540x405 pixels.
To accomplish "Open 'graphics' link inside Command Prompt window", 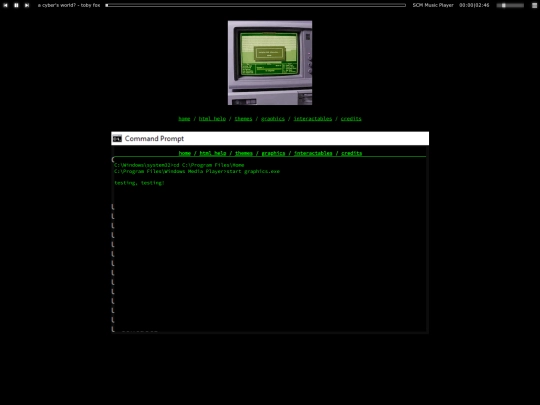I will [x=273, y=153].
